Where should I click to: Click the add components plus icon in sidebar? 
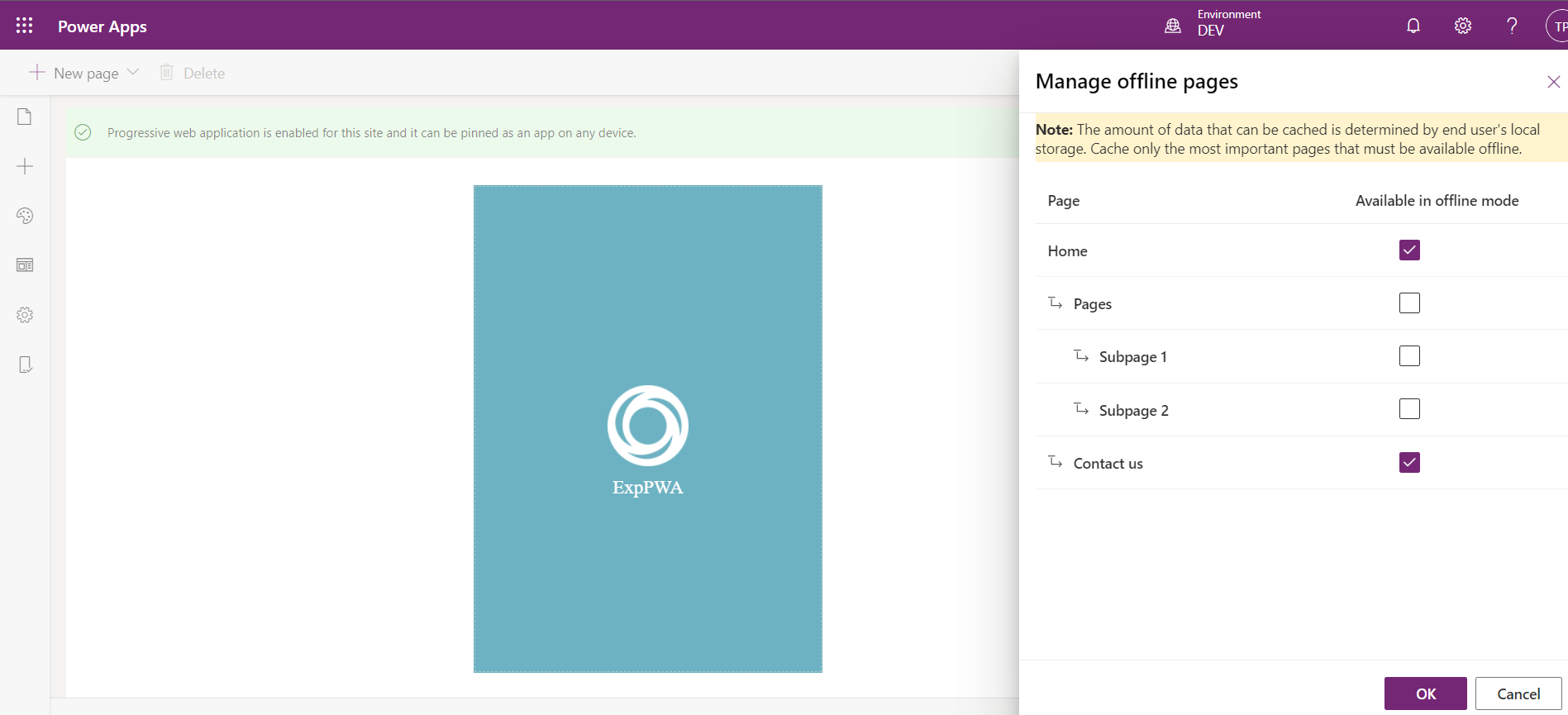click(x=25, y=166)
